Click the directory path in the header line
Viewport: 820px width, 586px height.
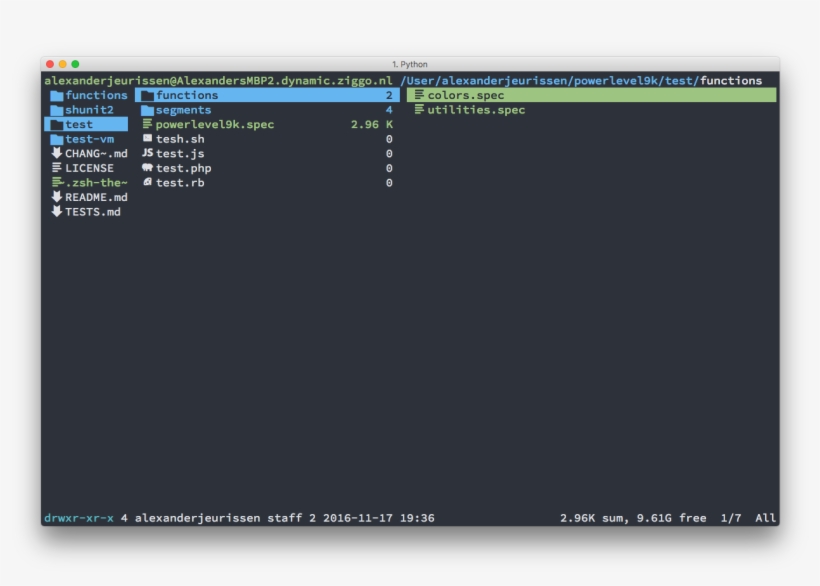click(x=580, y=81)
